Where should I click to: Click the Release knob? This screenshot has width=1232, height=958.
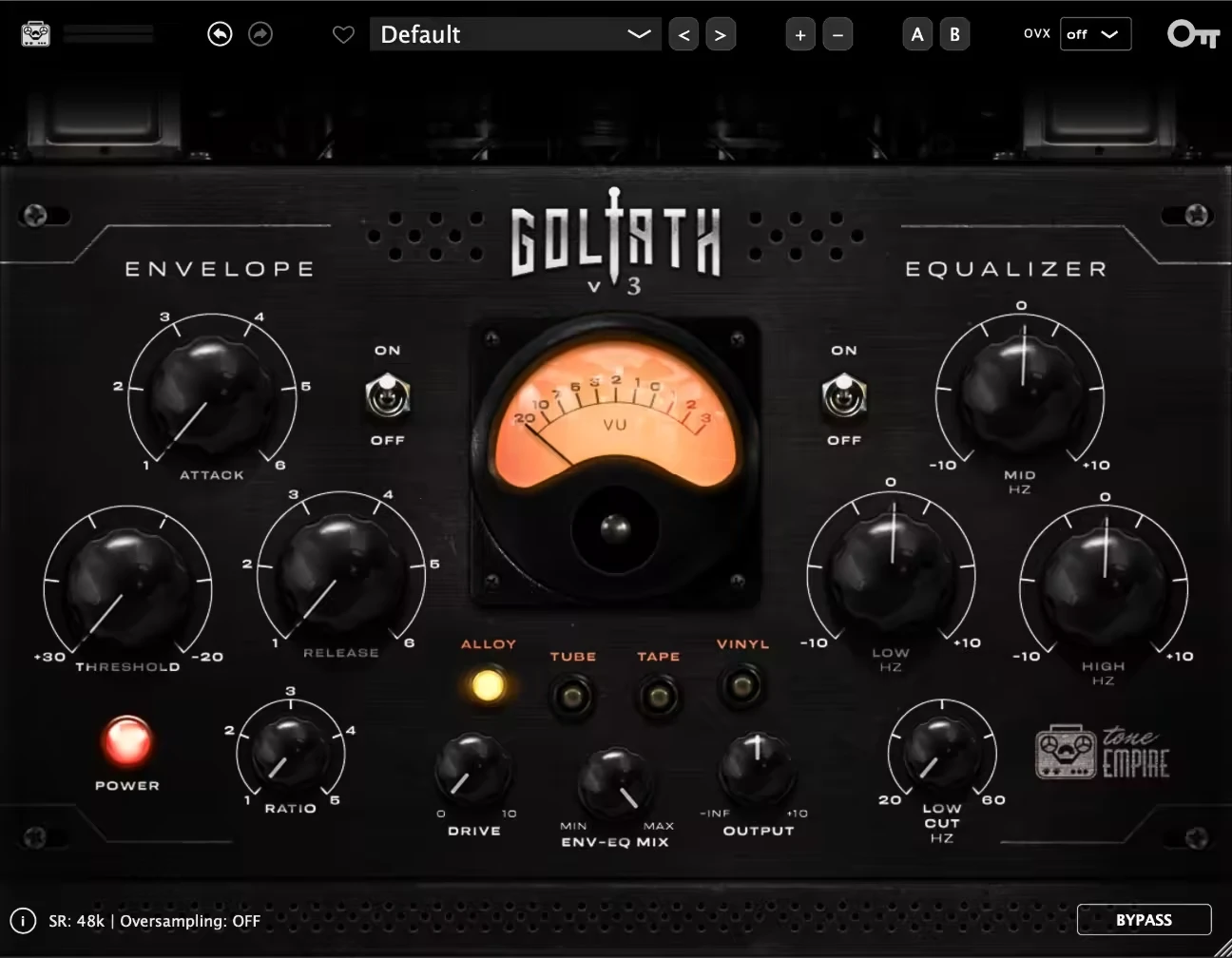click(x=339, y=576)
